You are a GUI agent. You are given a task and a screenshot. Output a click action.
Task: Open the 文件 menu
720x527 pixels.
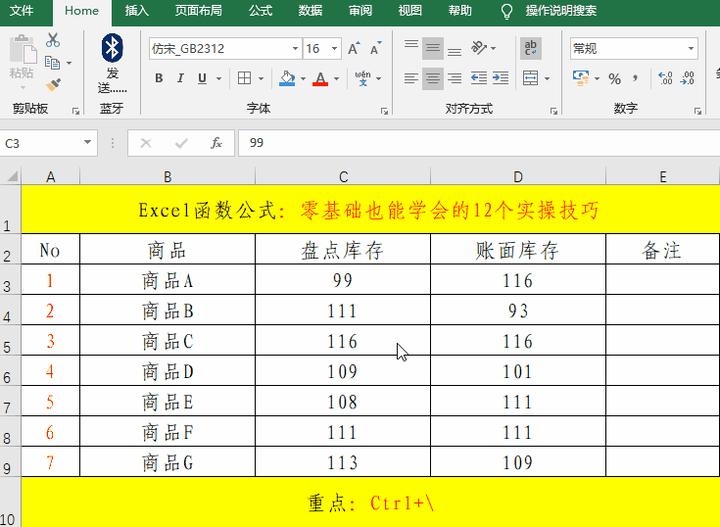[x=22, y=11]
